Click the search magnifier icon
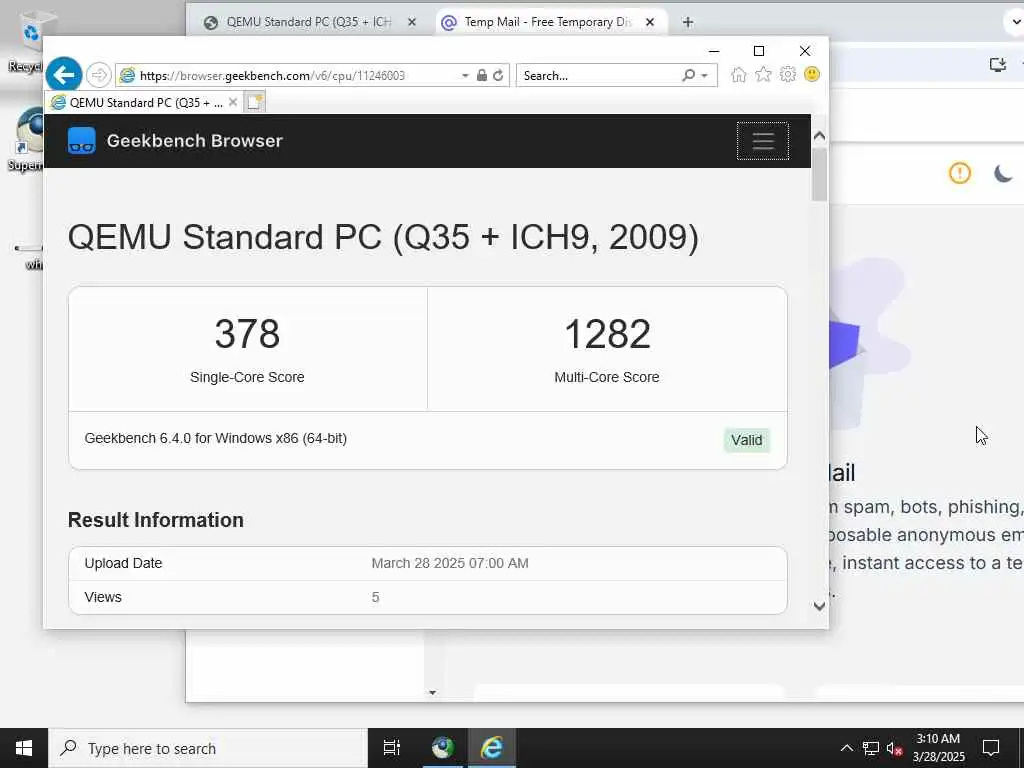 pos(688,75)
